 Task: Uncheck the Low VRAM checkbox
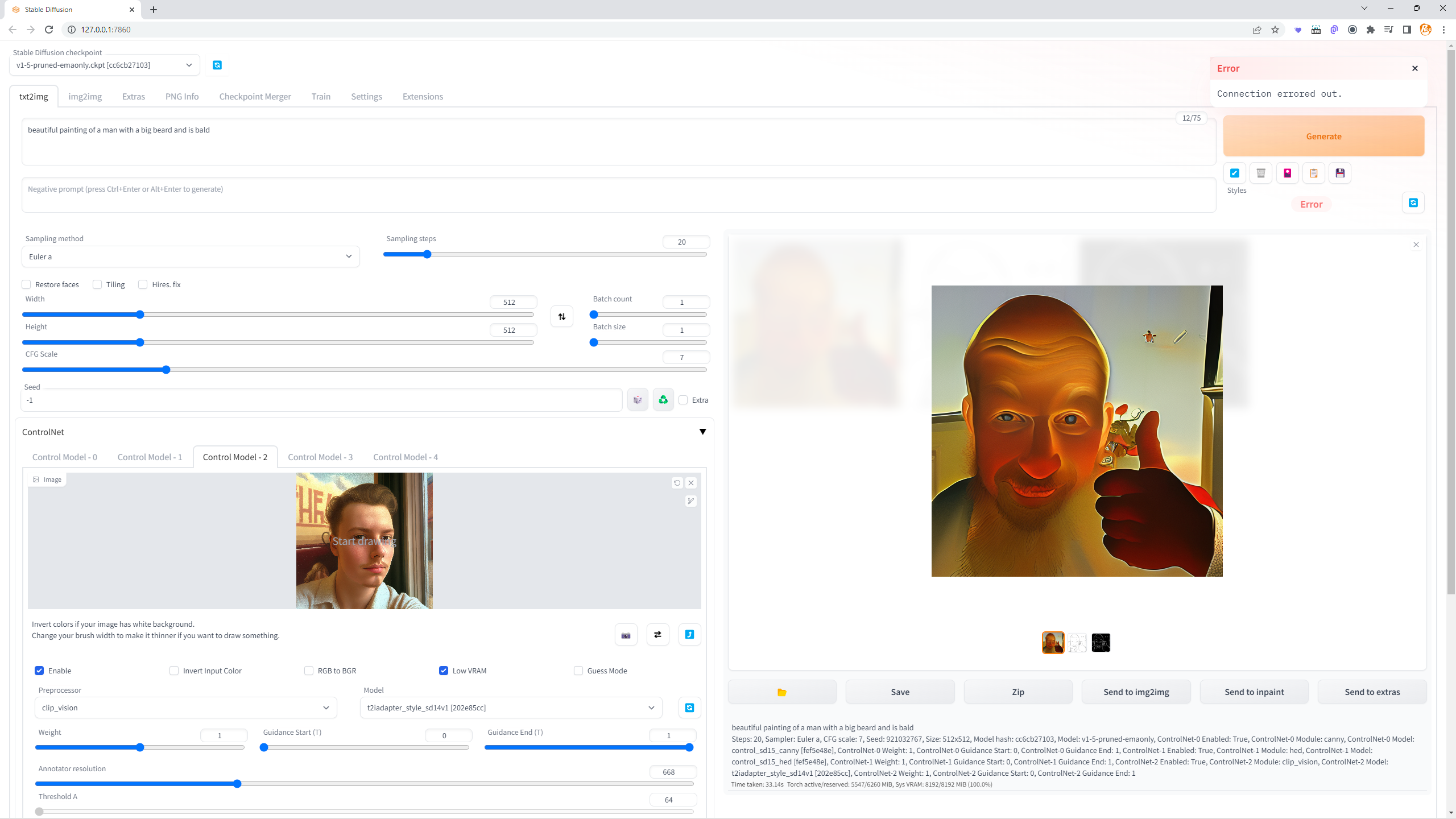[444, 671]
